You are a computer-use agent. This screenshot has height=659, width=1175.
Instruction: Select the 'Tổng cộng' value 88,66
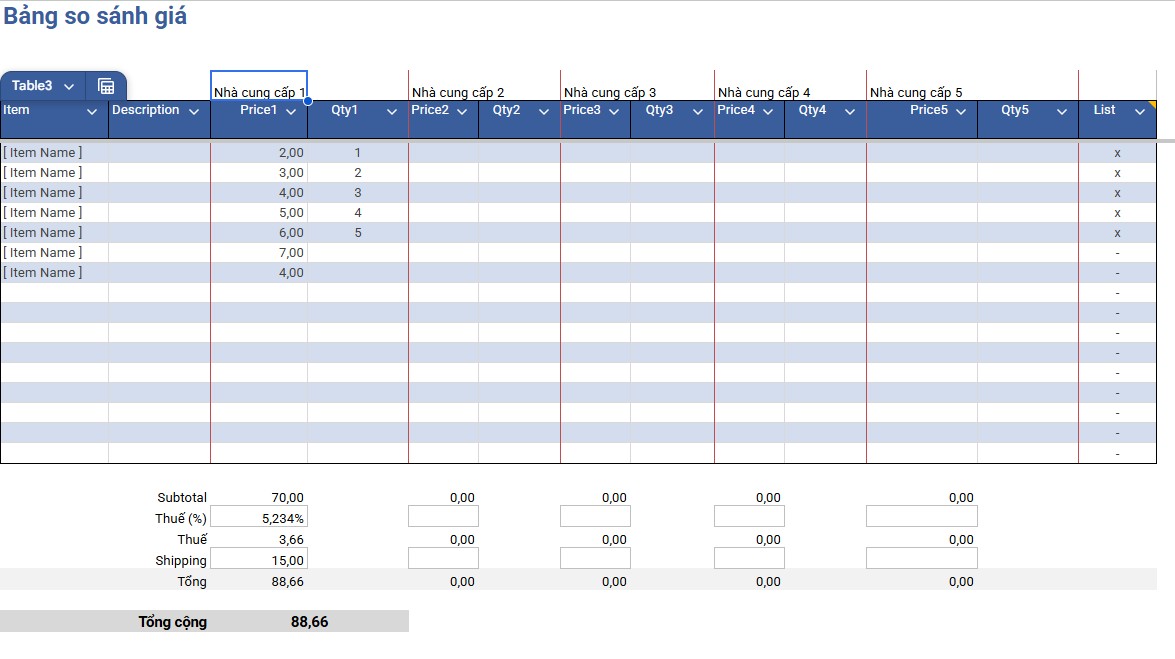click(x=309, y=622)
